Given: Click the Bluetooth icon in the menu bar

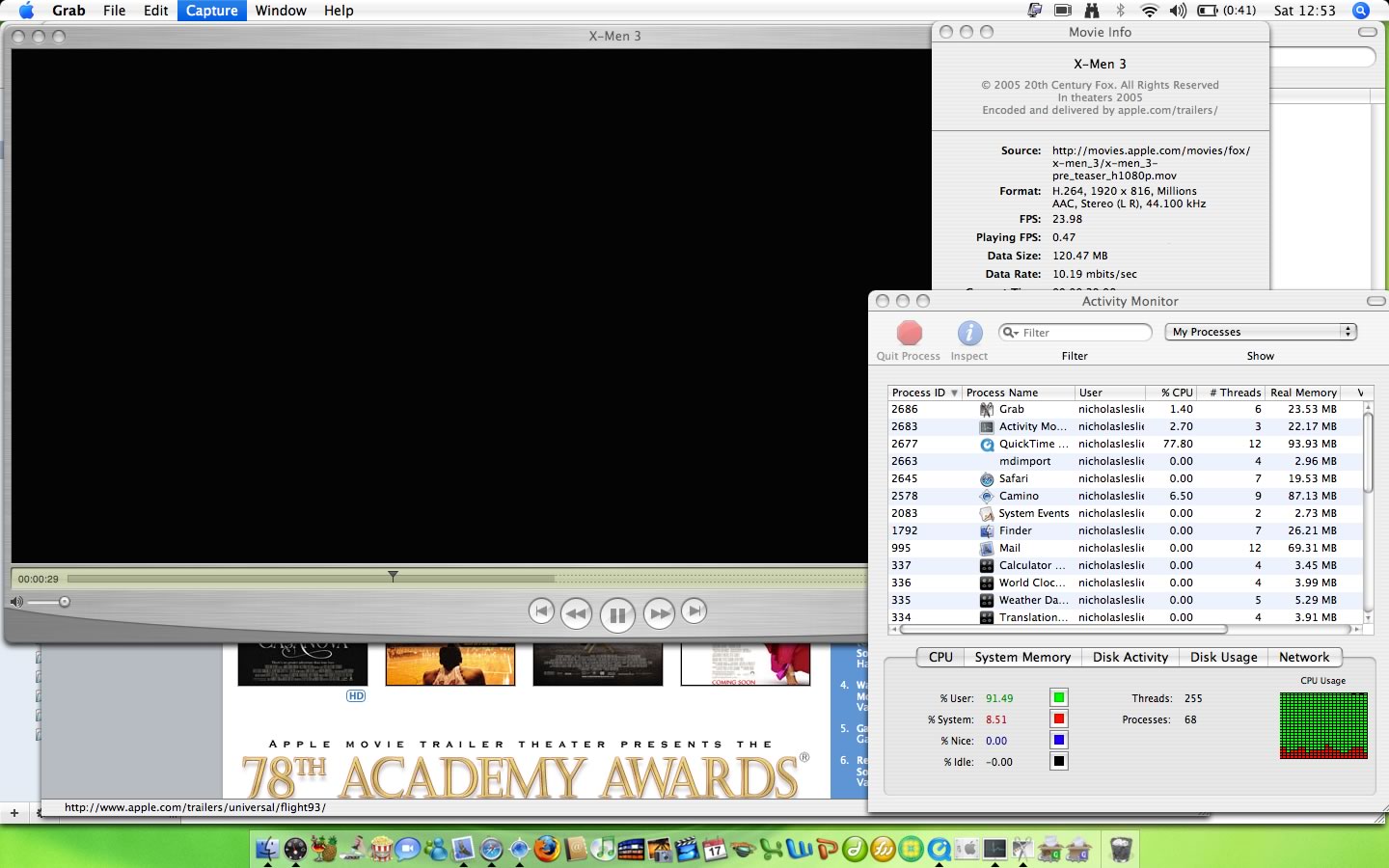Looking at the screenshot, I should click(1120, 11).
